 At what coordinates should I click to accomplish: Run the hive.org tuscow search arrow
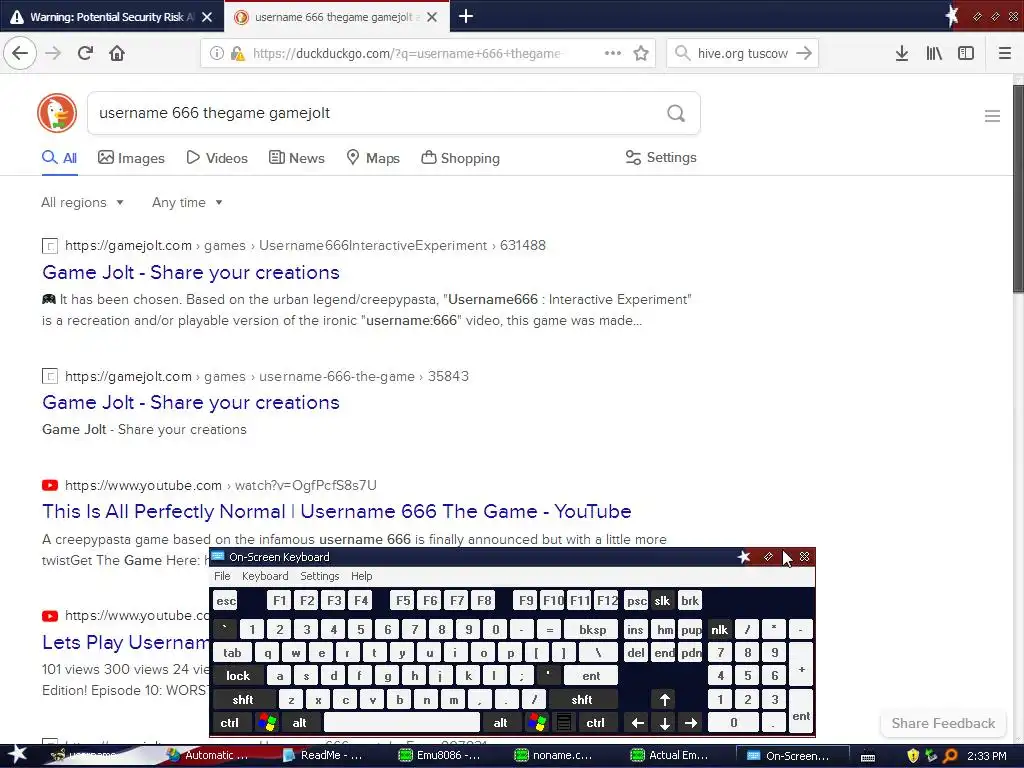(x=804, y=53)
